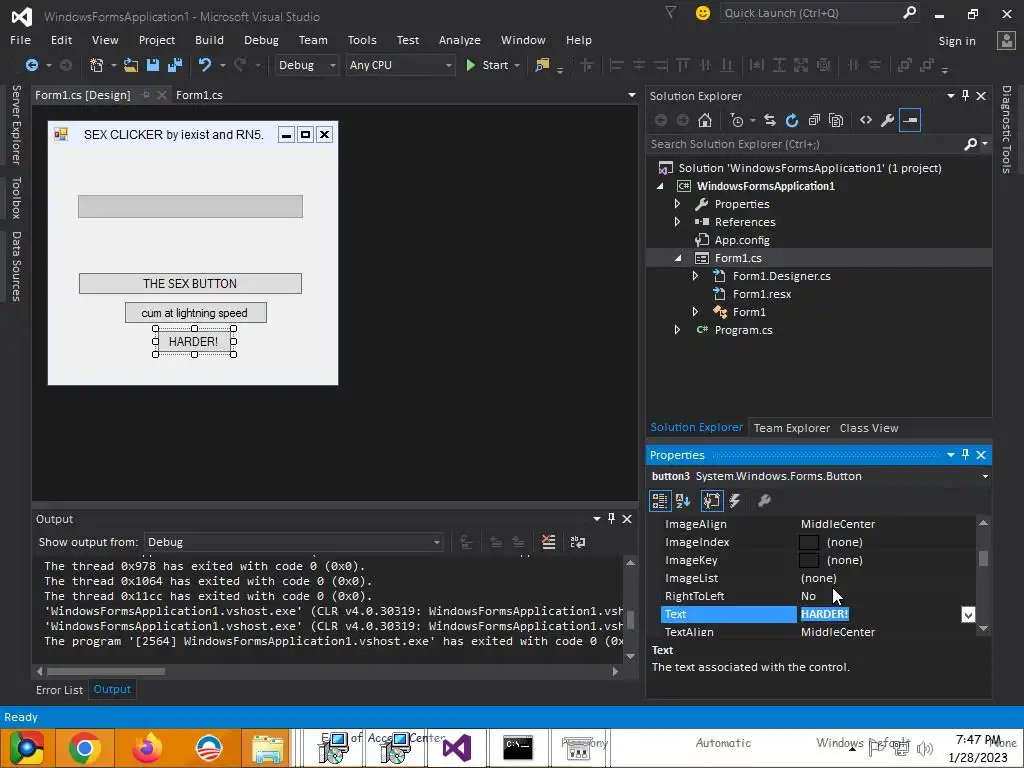Image resolution: width=1024 pixels, height=768 pixels.
Task: Collapse all items in Solution Explorer
Action: [x=814, y=120]
